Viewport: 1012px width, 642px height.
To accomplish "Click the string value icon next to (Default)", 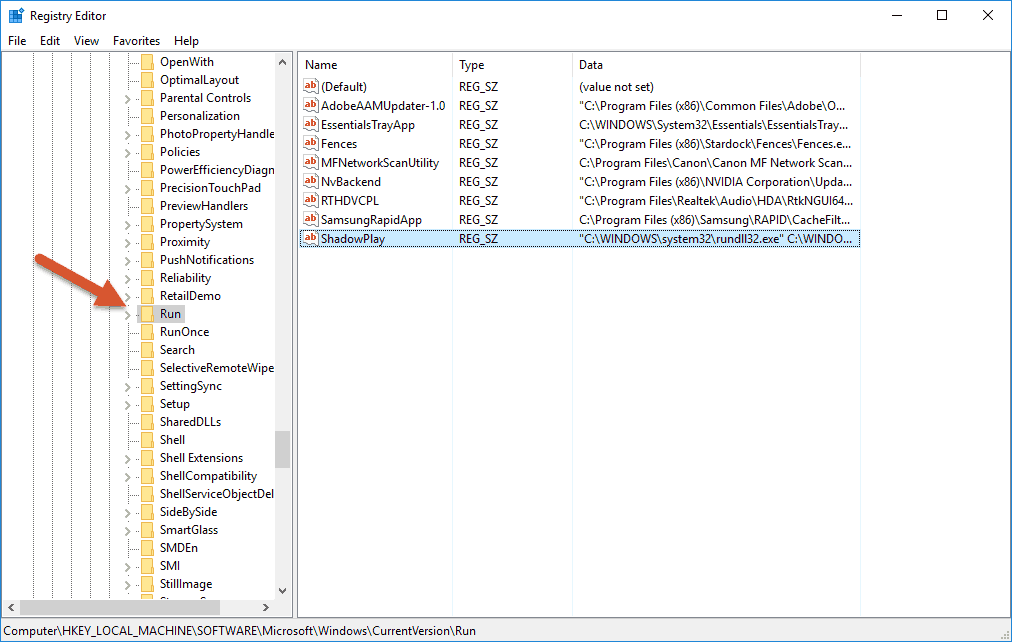I will [x=311, y=86].
